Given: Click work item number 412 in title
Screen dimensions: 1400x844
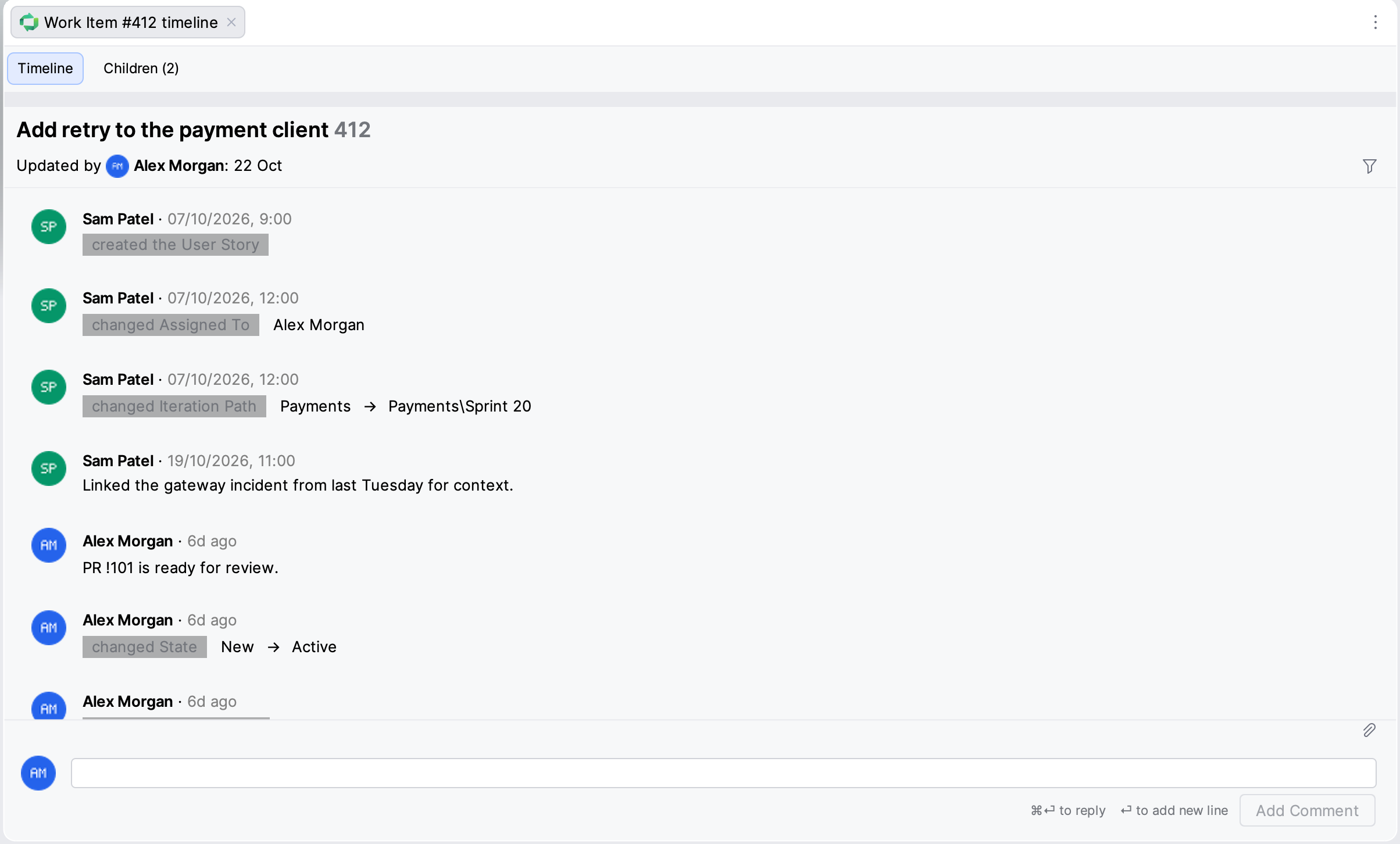Looking at the screenshot, I should click(352, 130).
